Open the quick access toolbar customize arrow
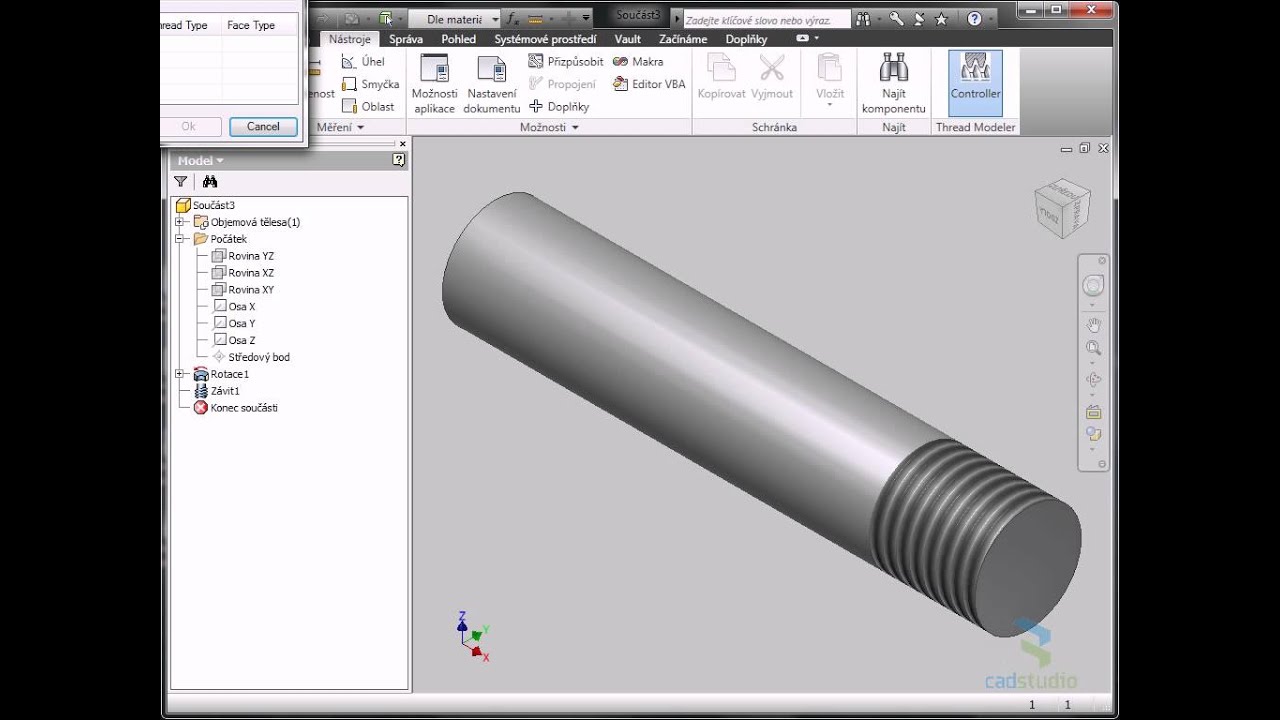The image size is (1280, 720). [586, 18]
